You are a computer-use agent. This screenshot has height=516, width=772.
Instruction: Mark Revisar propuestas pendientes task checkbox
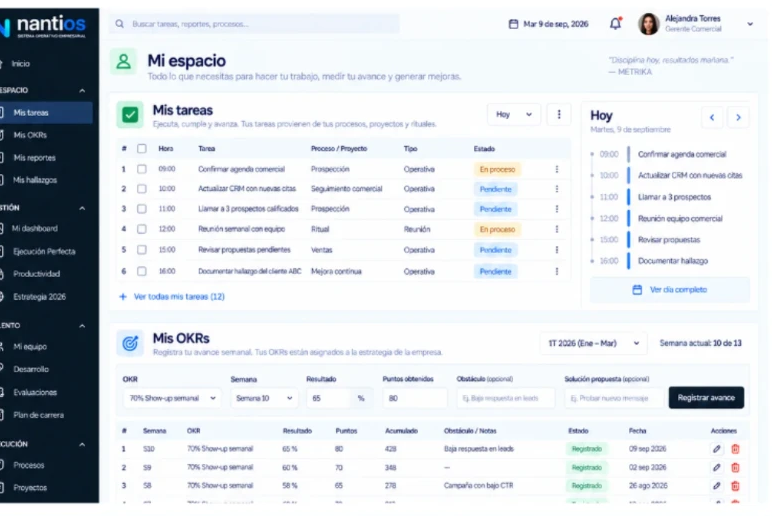point(142,250)
